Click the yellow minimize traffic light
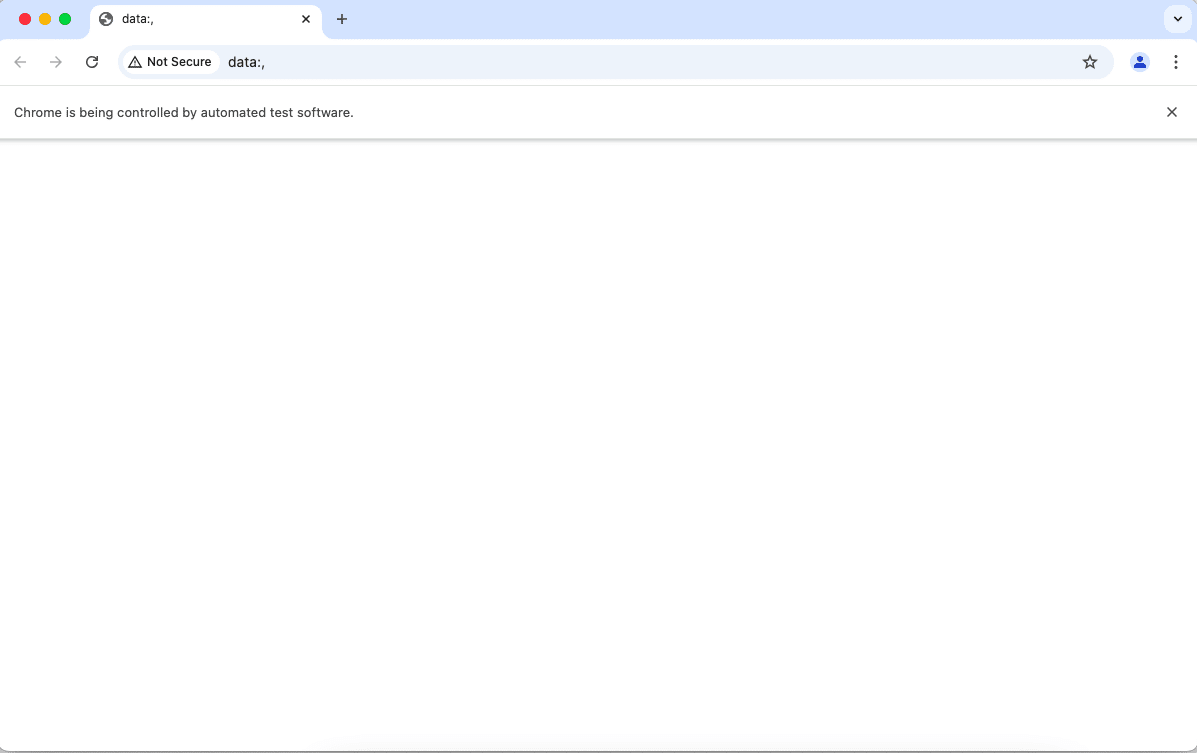 pos(44,18)
